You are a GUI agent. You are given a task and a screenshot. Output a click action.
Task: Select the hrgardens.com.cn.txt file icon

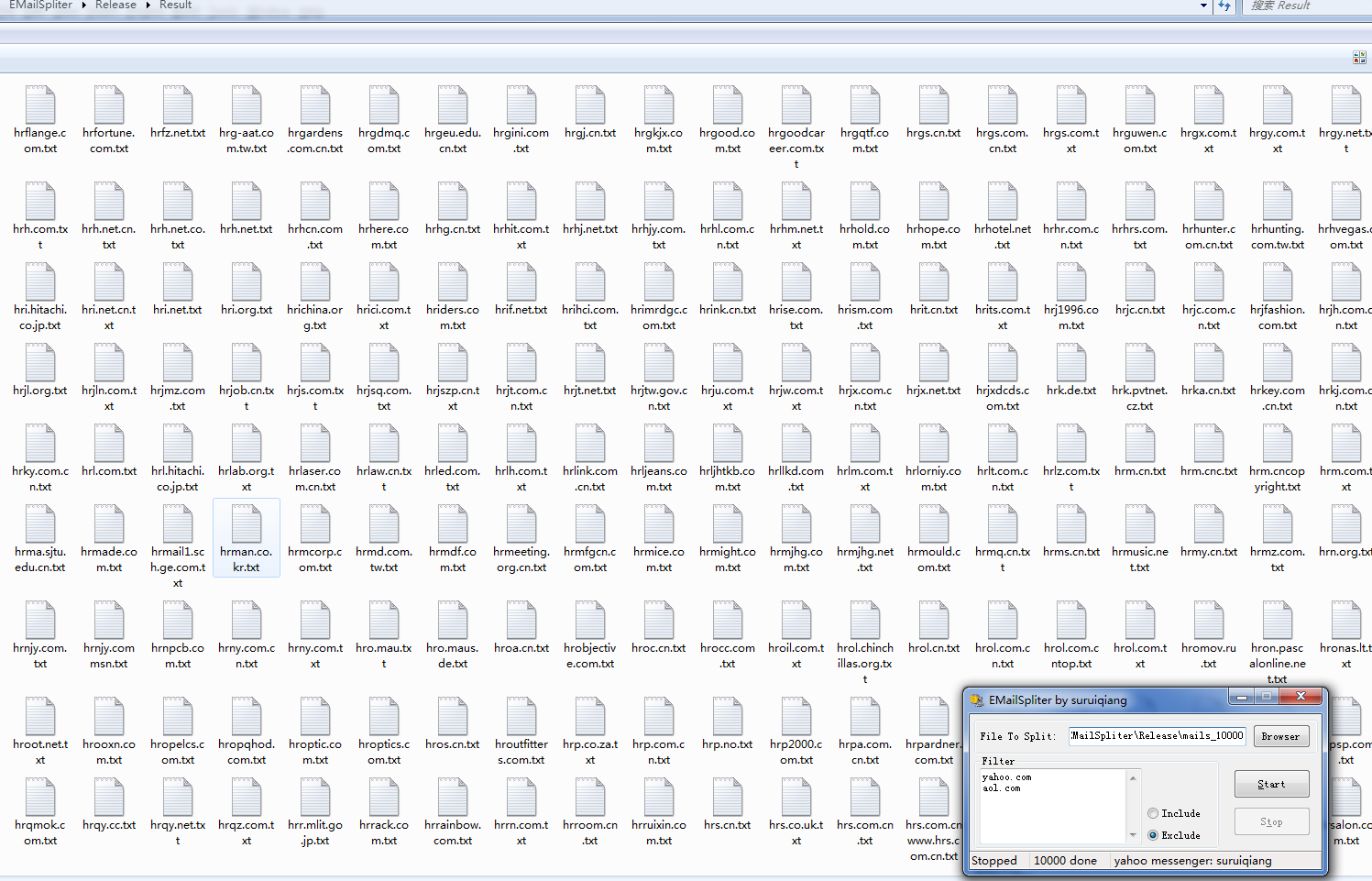tap(315, 105)
